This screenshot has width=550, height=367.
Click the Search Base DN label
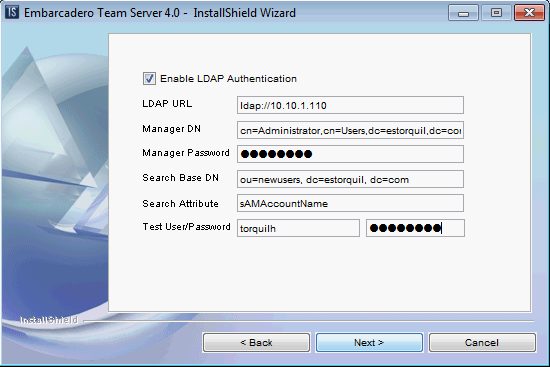pos(181,178)
